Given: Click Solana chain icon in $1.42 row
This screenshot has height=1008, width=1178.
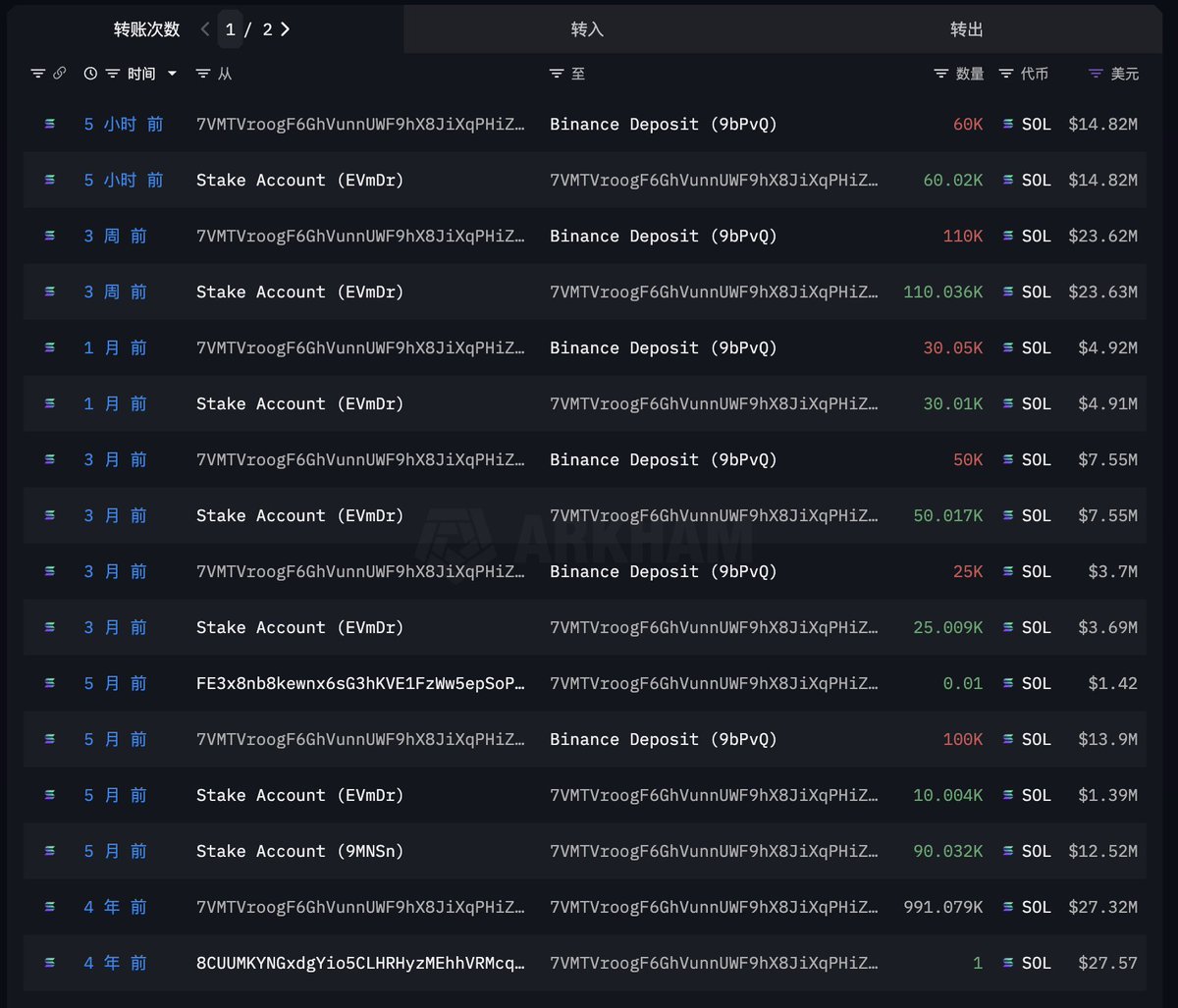Looking at the screenshot, I should (x=49, y=683).
